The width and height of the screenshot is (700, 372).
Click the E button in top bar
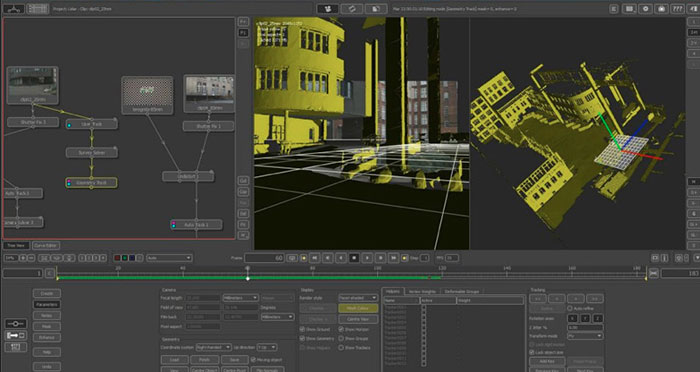(x=614, y=9)
